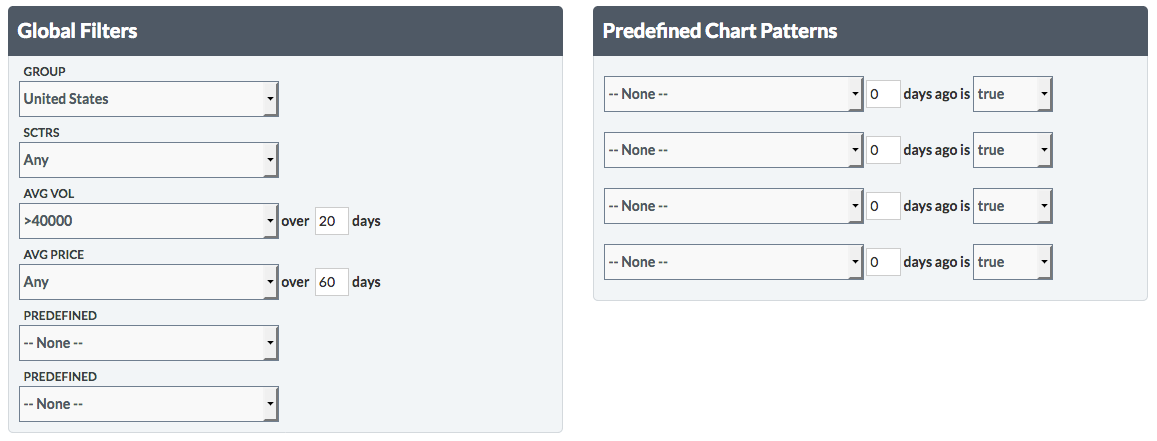The width and height of the screenshot is (1157, 441).
Task: Open the first PREDEFINED filter dropdown
Action: (148, 343)
